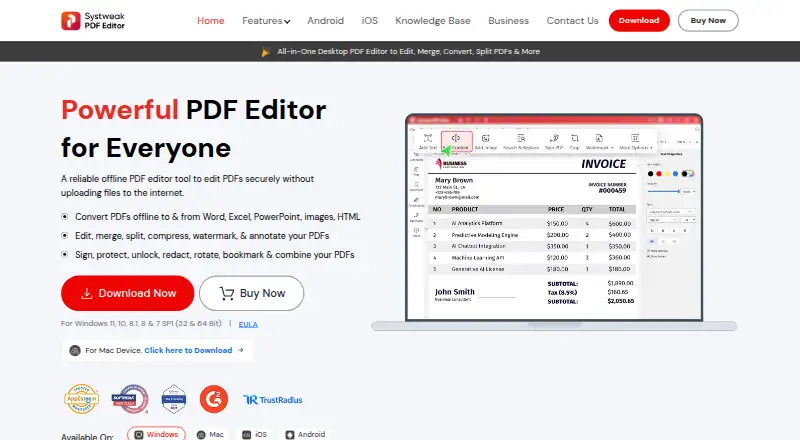
Task: Click the John Smith signature name
Action: click(x=455, y=292)
